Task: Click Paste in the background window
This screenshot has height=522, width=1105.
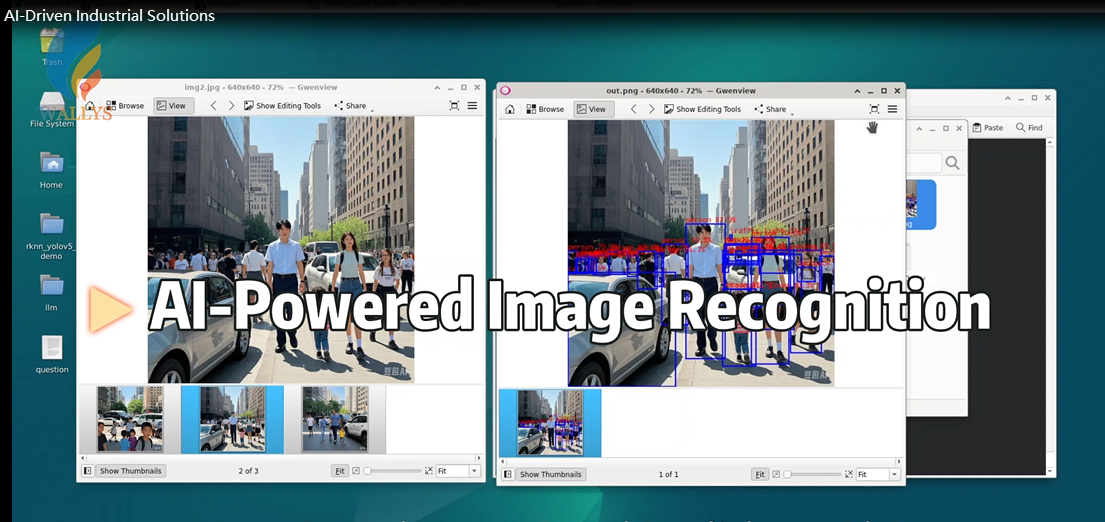Action: pos(988,128)
